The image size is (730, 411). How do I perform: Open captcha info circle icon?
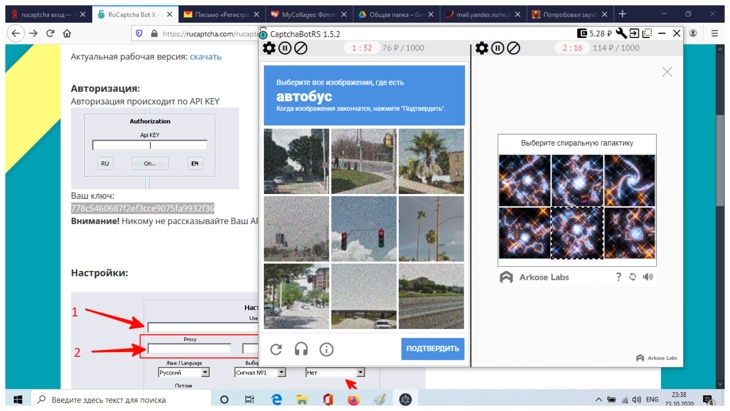(x=326, y=349)
